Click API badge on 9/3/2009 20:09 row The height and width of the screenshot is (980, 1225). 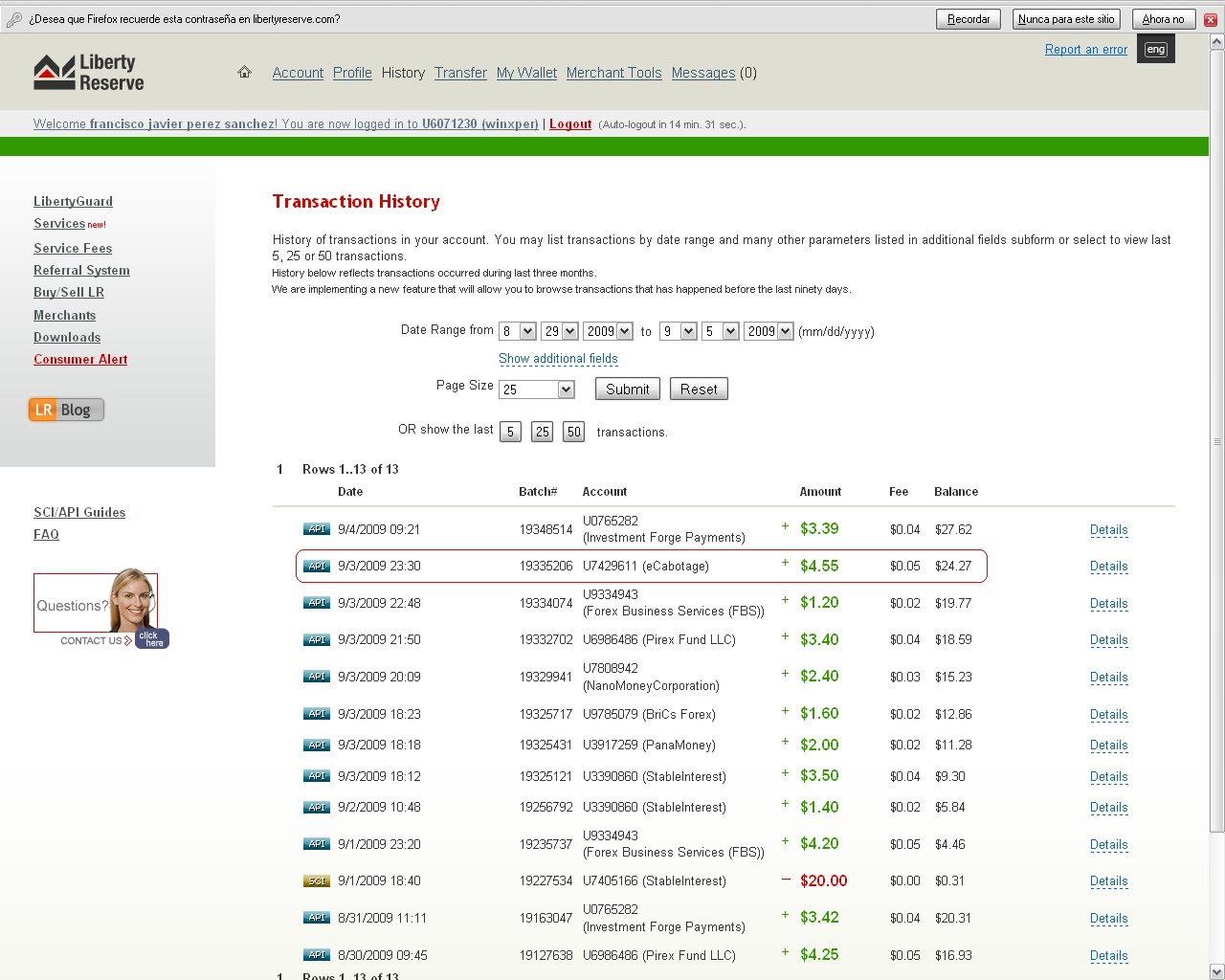pos(317,677)
